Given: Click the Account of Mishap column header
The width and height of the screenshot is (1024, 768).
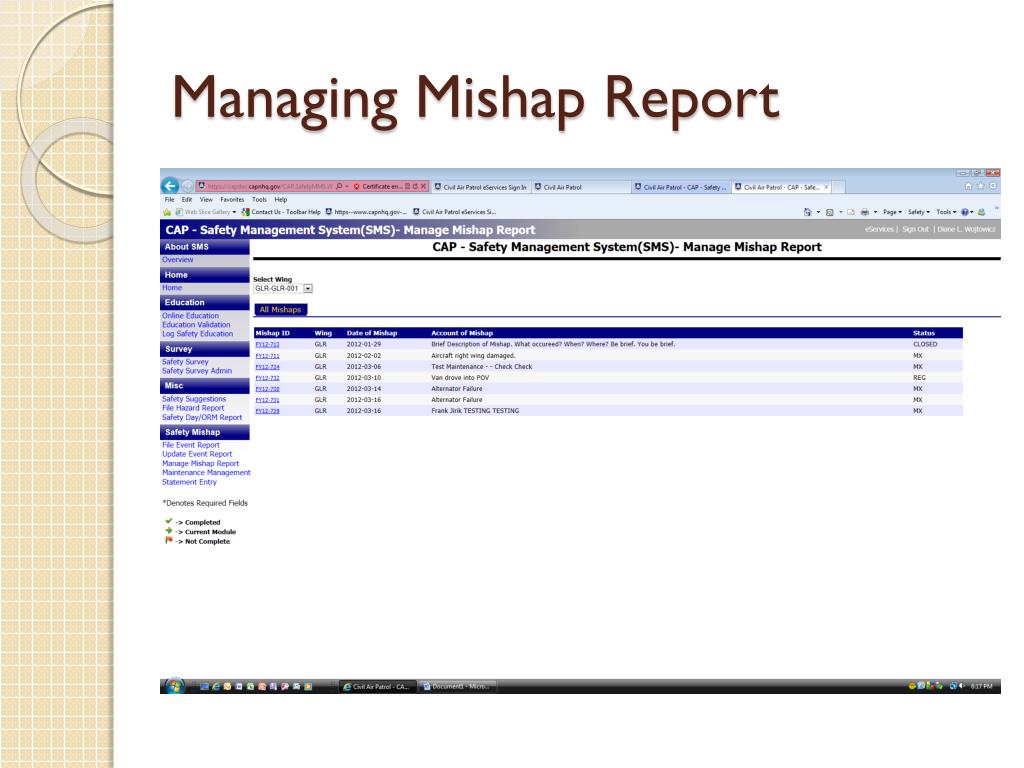Looking at the screenshot, I should (x=462, y=333).
